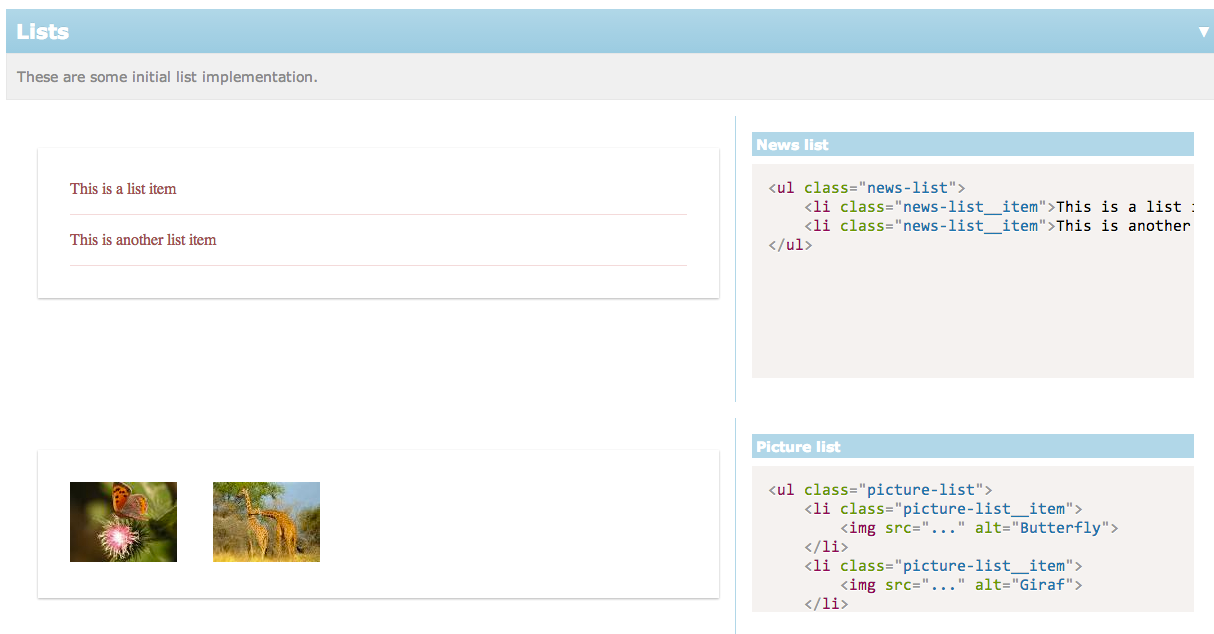Image resolution: width=1214 pixels, height=634 pixels.
Task: Click the '<ul class="news-list">' code line
Action: point(866,188)
